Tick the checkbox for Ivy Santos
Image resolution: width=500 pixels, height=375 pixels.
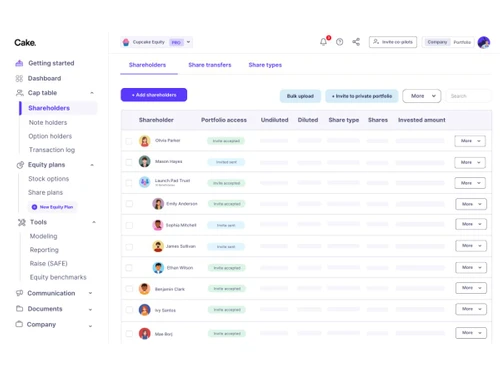[129, 310]
